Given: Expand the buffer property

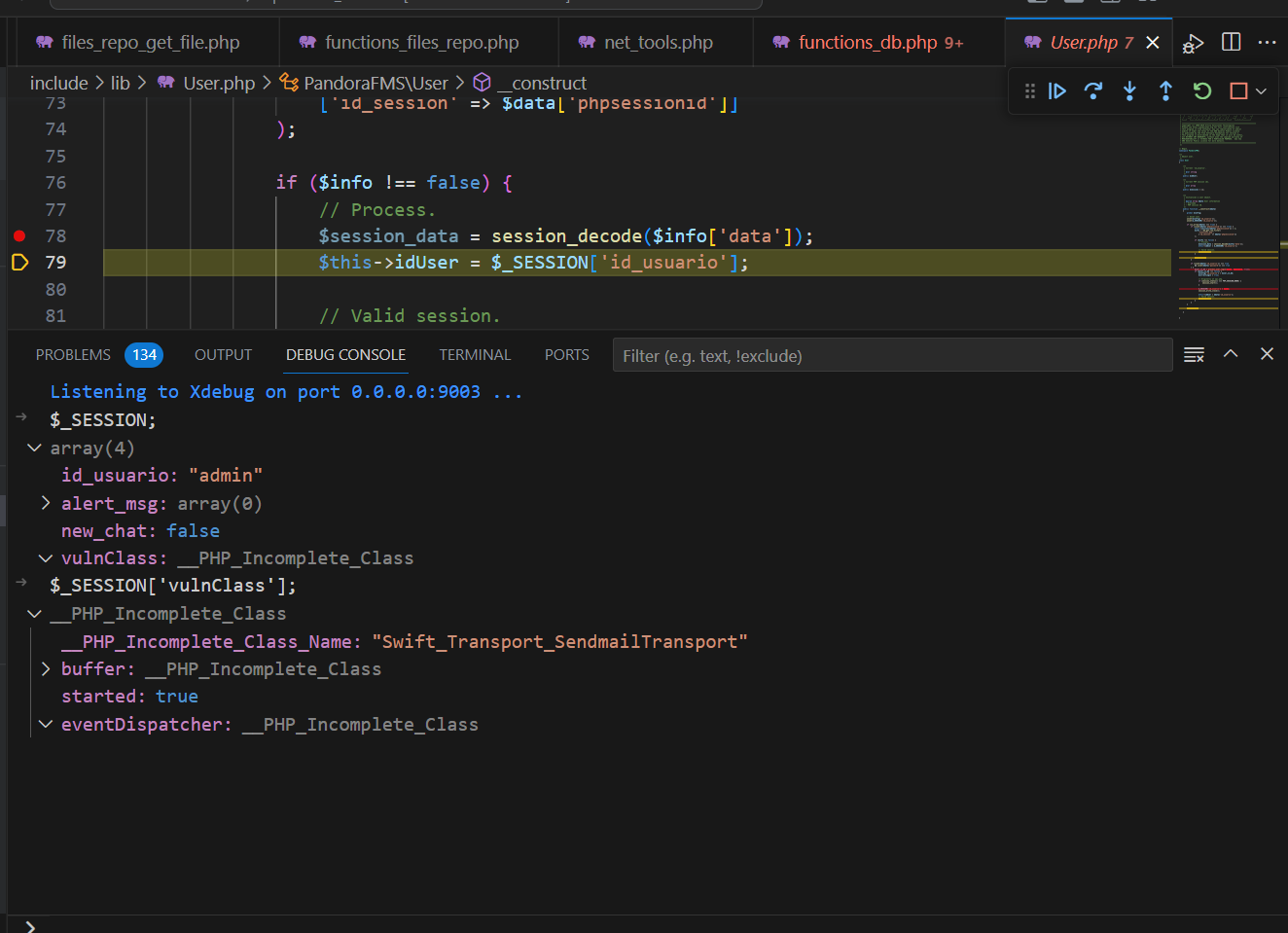Looking at the screenshot, I should 45,669.
